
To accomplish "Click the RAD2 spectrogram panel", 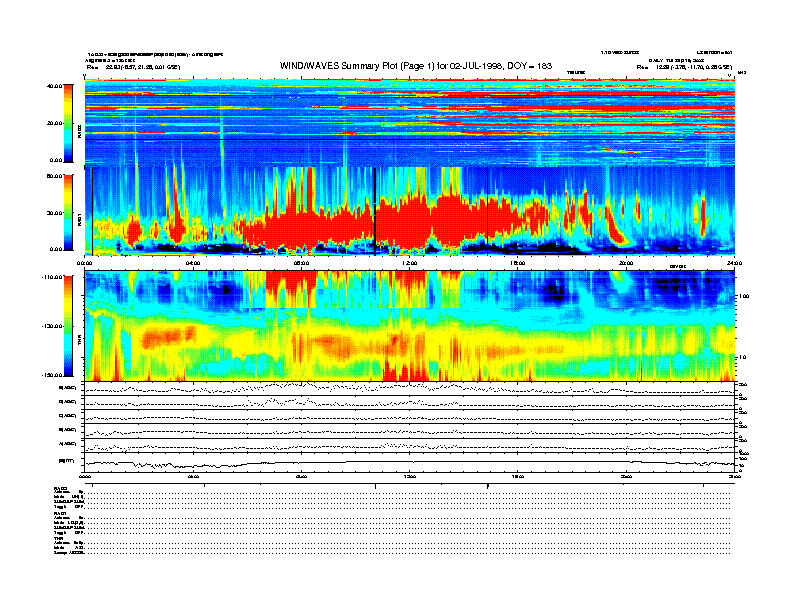I will pyautogui.click(x=409, y=123).
